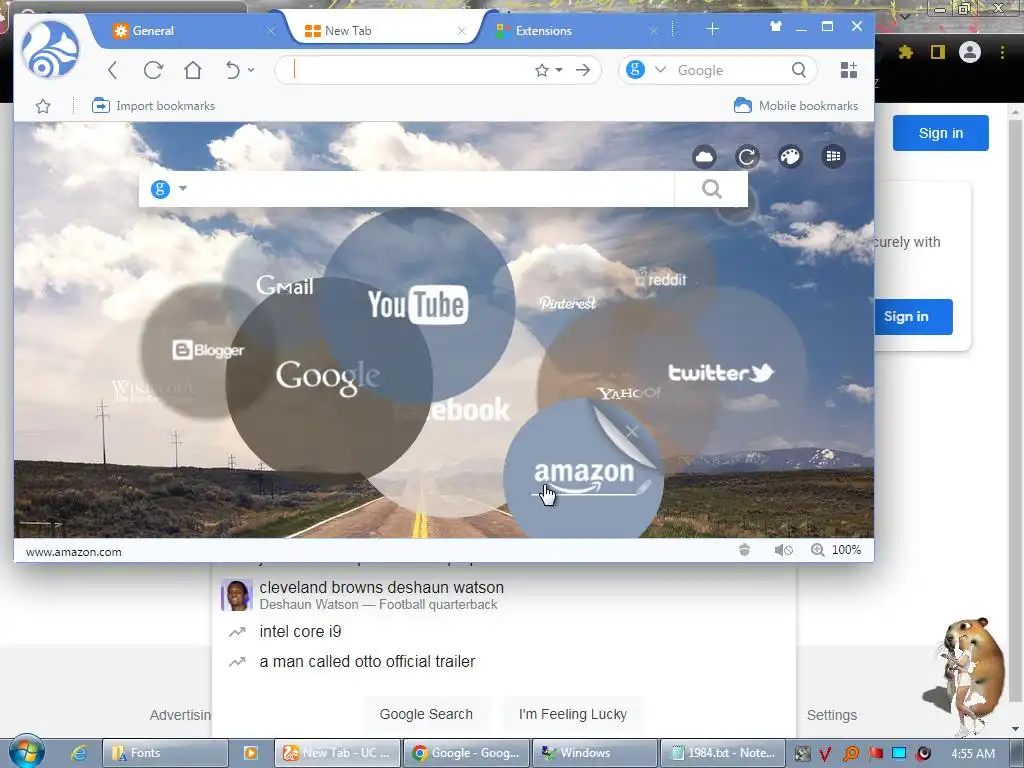1024x768 pixels.
Task: Open the Twitter bubble
Action: 720,373
